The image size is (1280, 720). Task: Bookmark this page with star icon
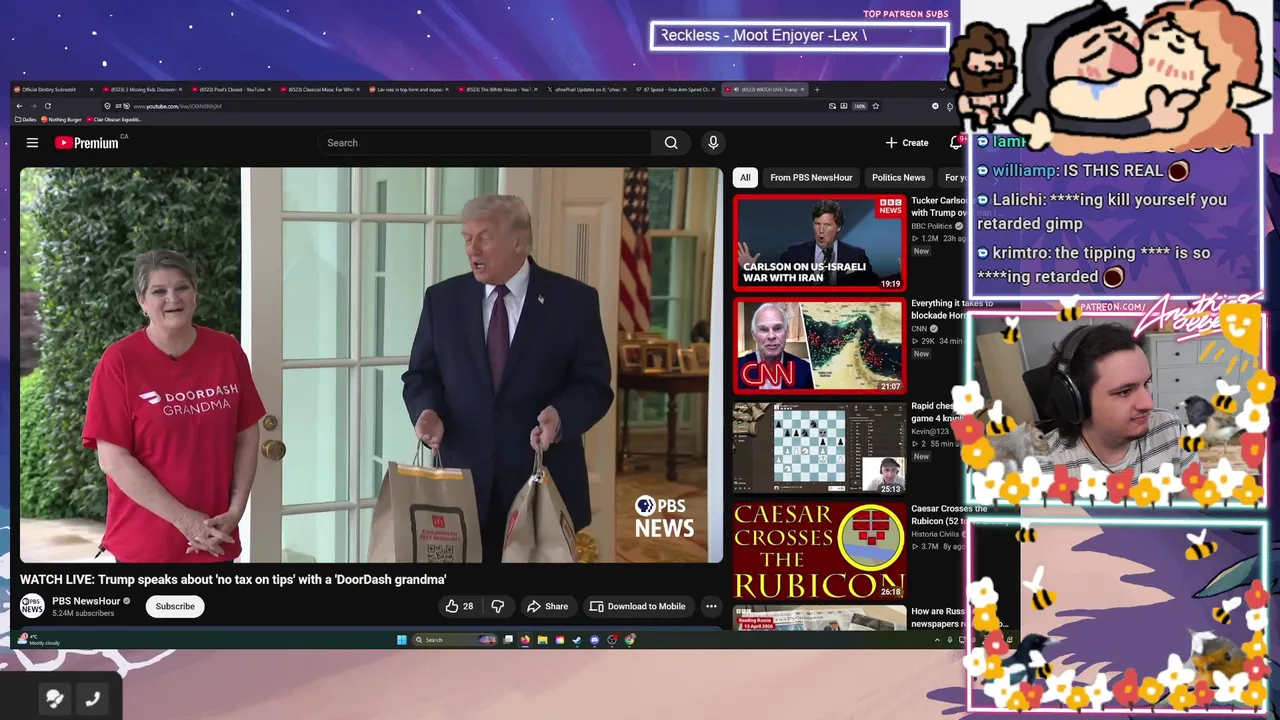[875, 106]
